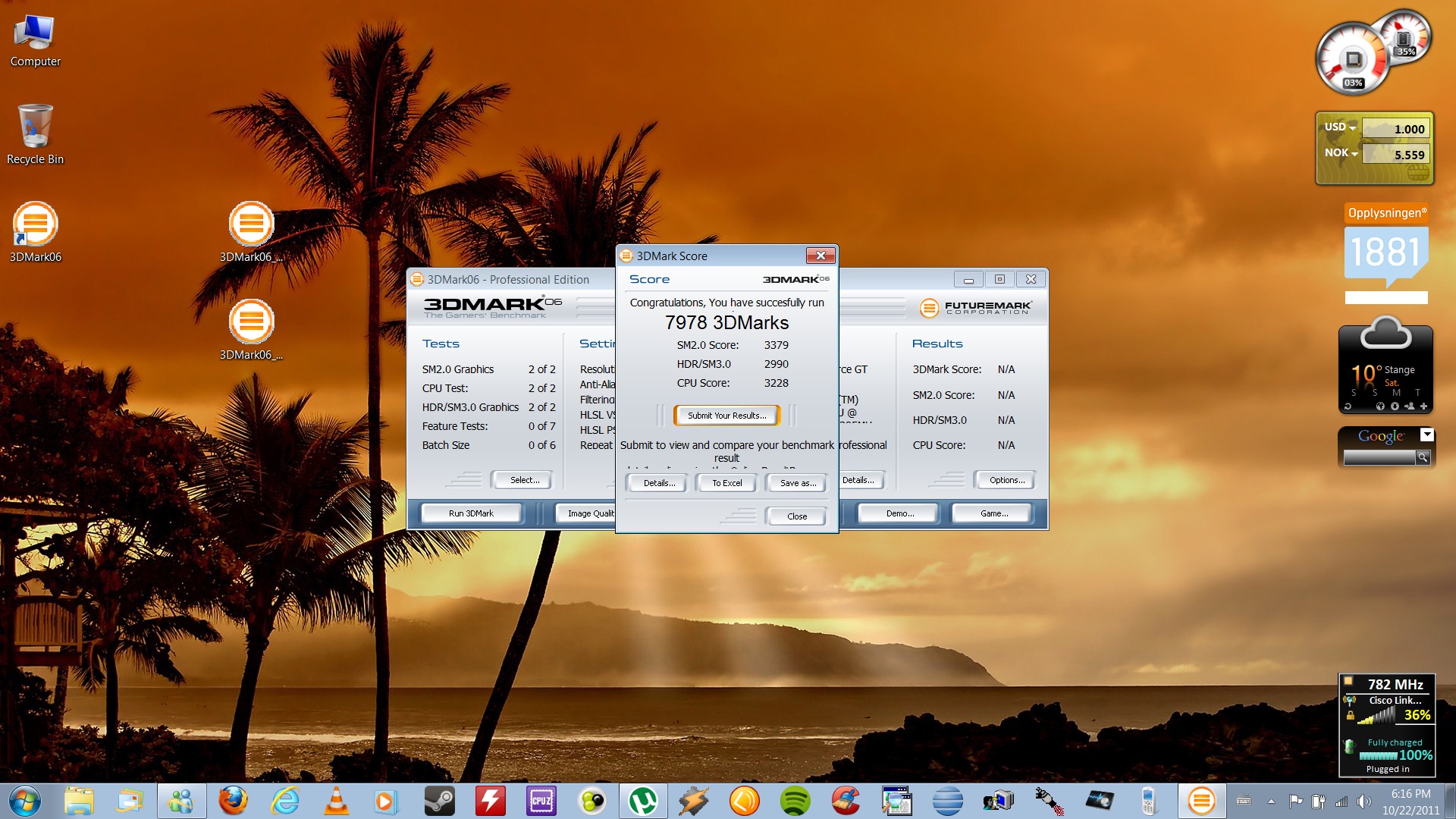Open Windows Explorer folder on taskbar
Image resolution: width=1456 pixels, height=819 pixels.
pyautogui.click(x=79, y=801)
